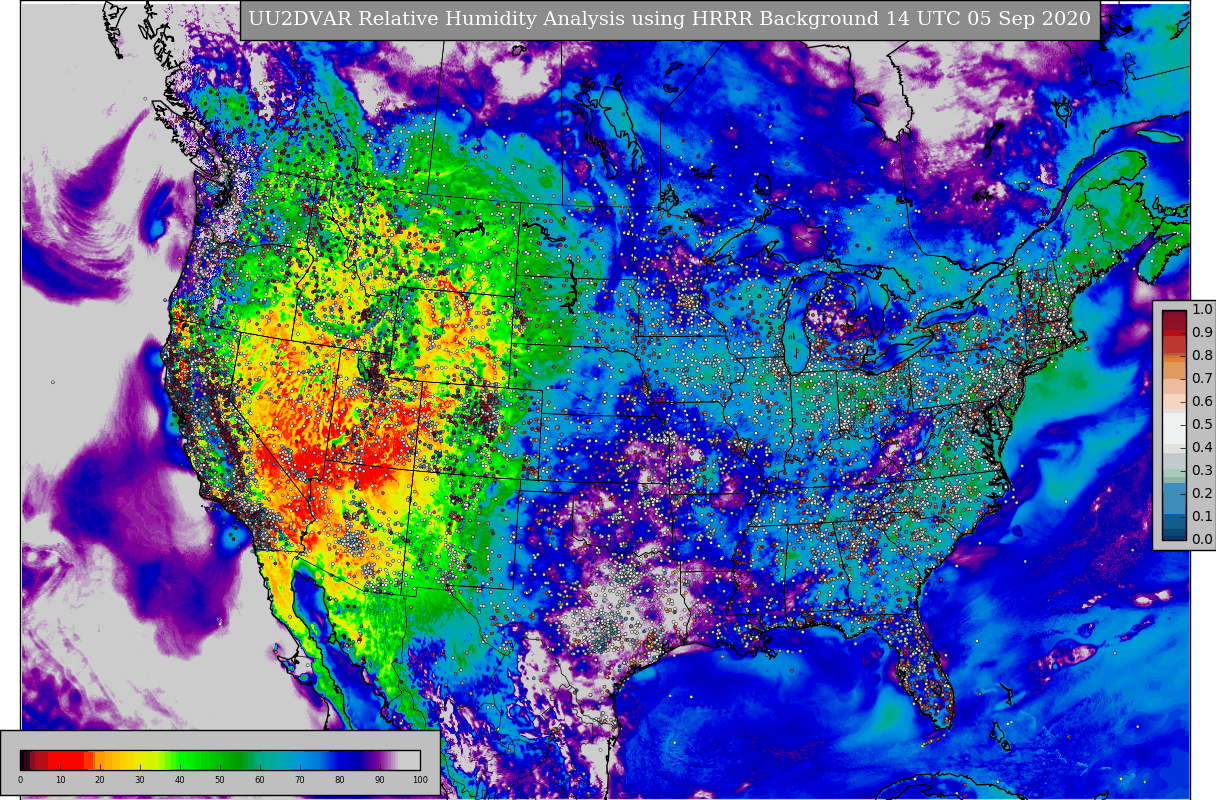The image size is (1216, 800).
Task: Click the 0.3 label on the vertical scale
Action: (1202, 471)
